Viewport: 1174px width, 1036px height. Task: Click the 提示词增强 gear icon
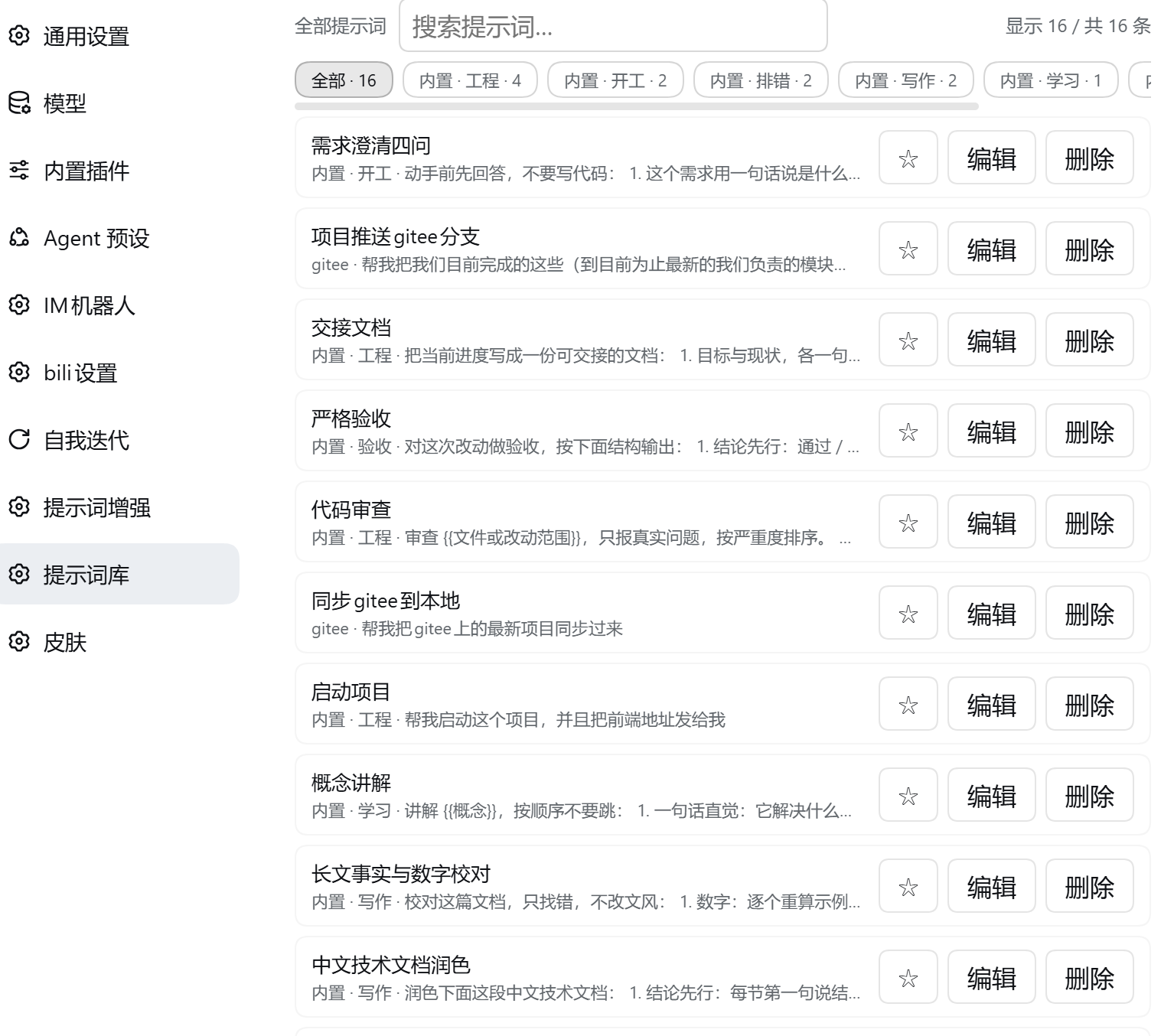[19, 507]
